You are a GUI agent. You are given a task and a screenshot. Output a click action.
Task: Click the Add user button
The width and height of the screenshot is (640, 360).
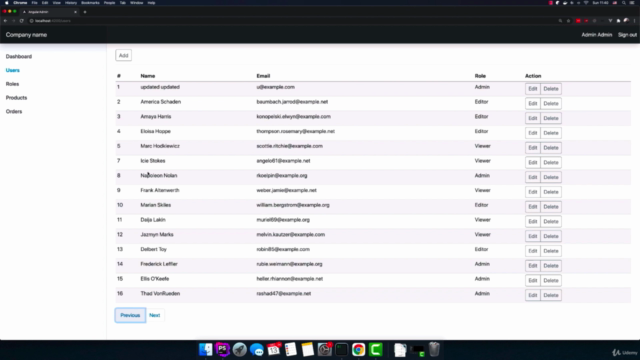pos(123,56)
